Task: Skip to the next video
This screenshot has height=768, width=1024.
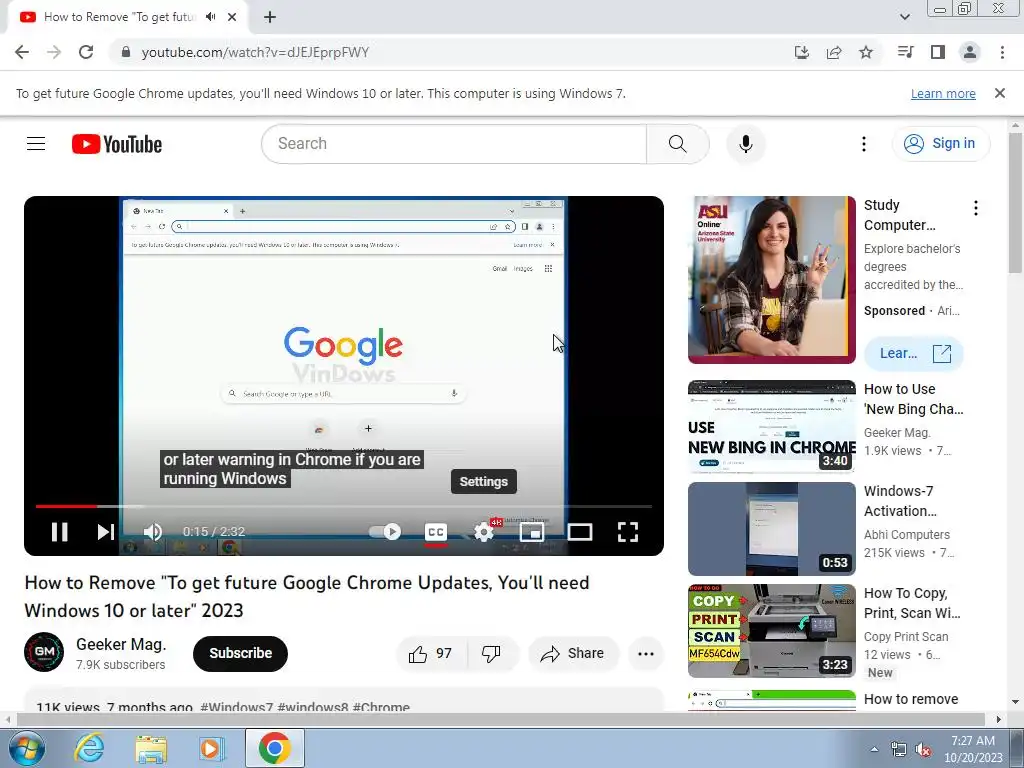Action: pos(106,532)
